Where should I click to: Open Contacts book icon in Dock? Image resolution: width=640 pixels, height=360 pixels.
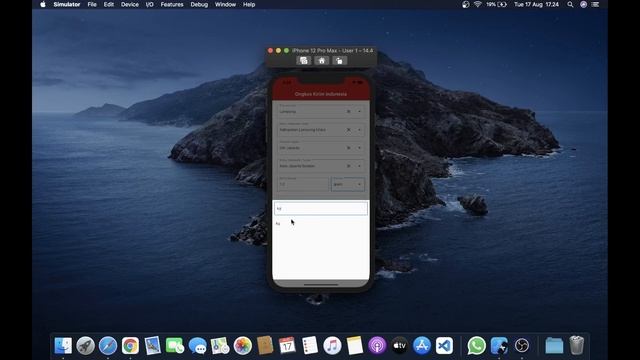coord(265,346)
